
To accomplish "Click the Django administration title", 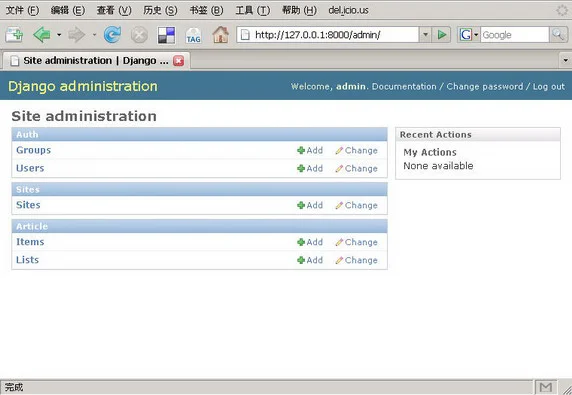I will (x=83, y=86).
